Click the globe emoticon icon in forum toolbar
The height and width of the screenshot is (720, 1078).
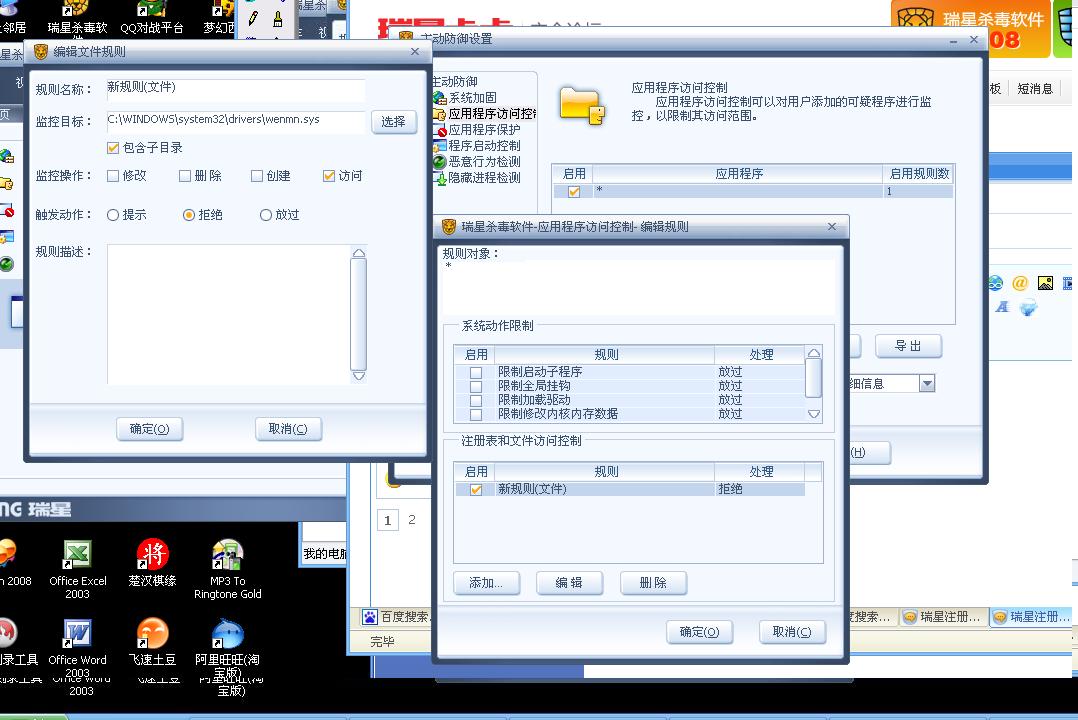[996, 283]
